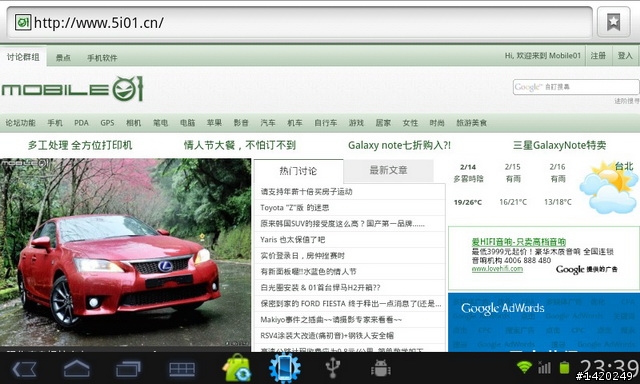The image size is (640, 384).
Task: Open the 笔电 nav category
Action: 160,122
